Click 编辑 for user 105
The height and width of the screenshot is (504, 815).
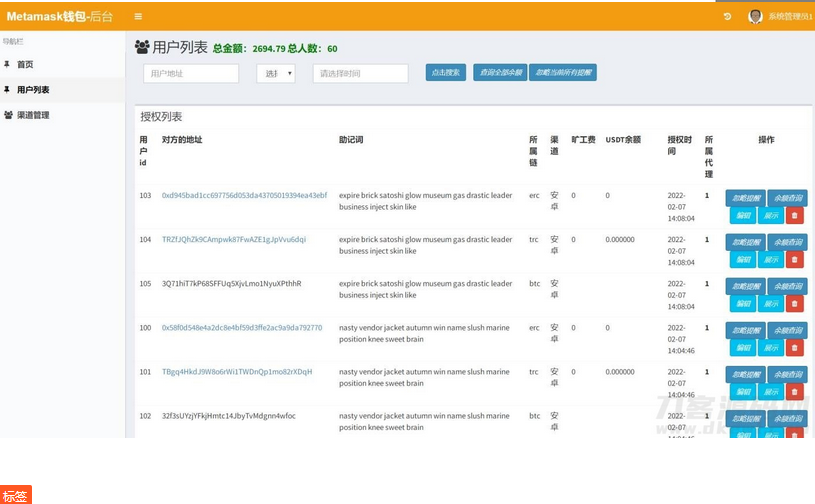click(x=743, y=303)
